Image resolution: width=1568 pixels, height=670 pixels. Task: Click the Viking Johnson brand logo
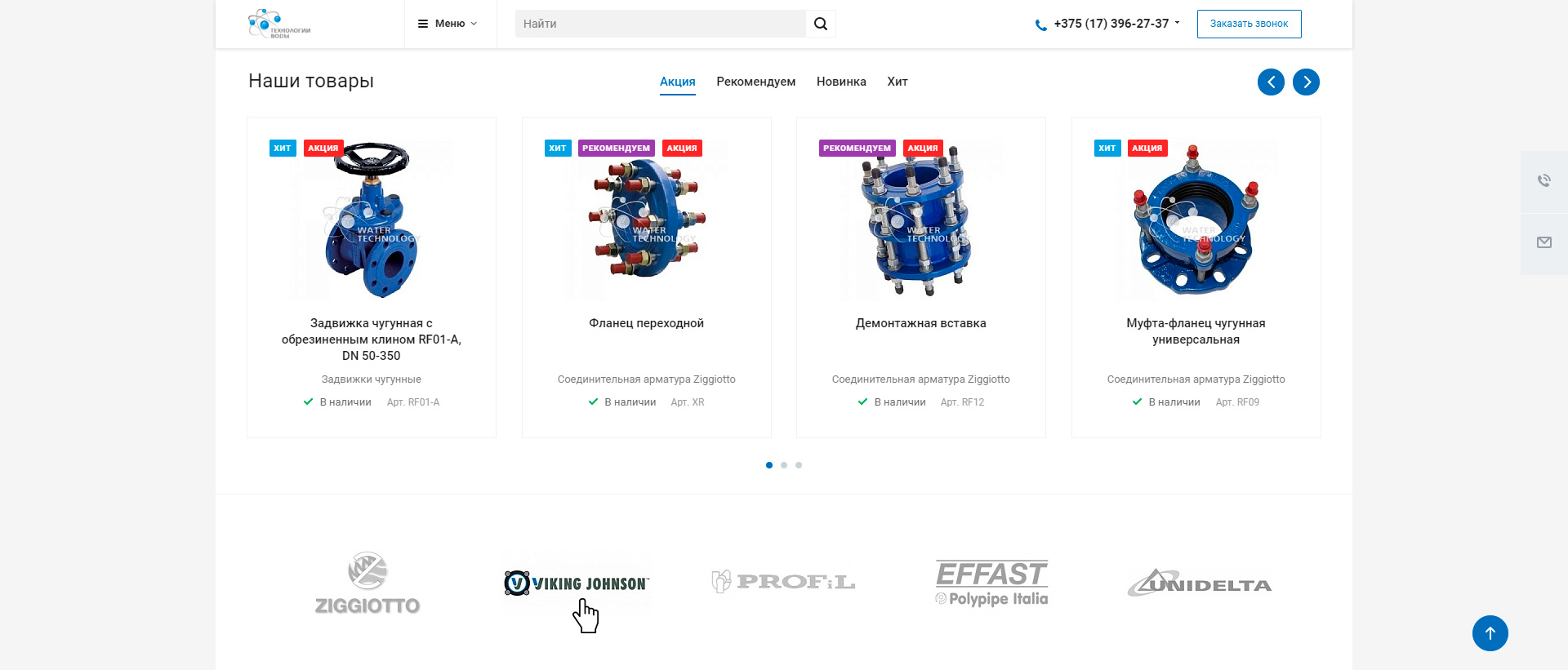coord(577,583)
